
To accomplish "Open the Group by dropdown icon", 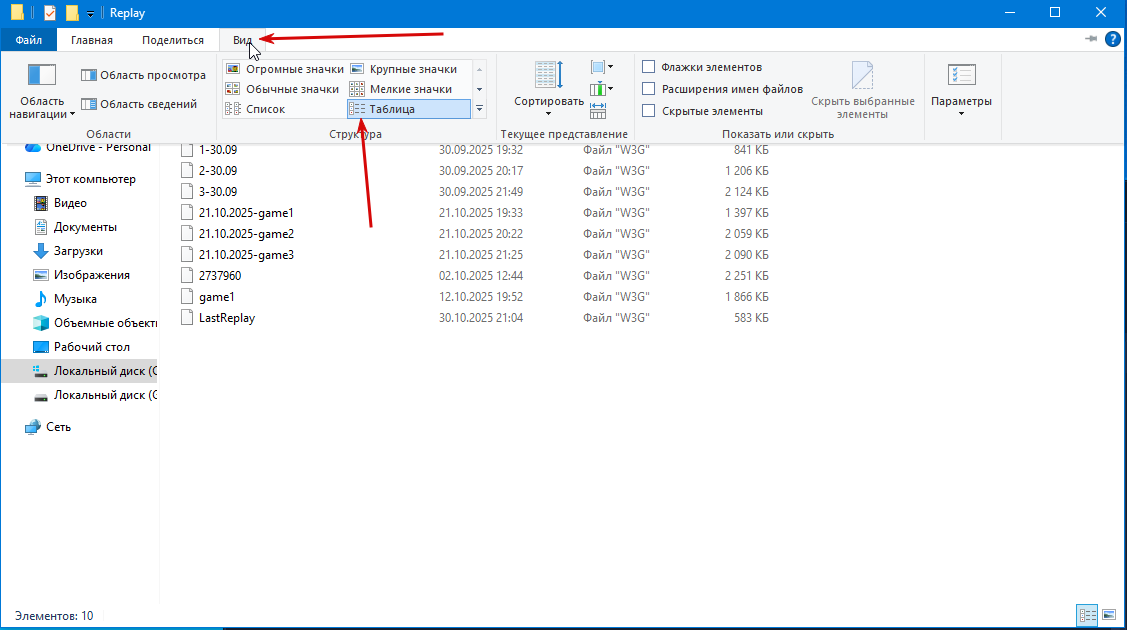I will point(602,67).
